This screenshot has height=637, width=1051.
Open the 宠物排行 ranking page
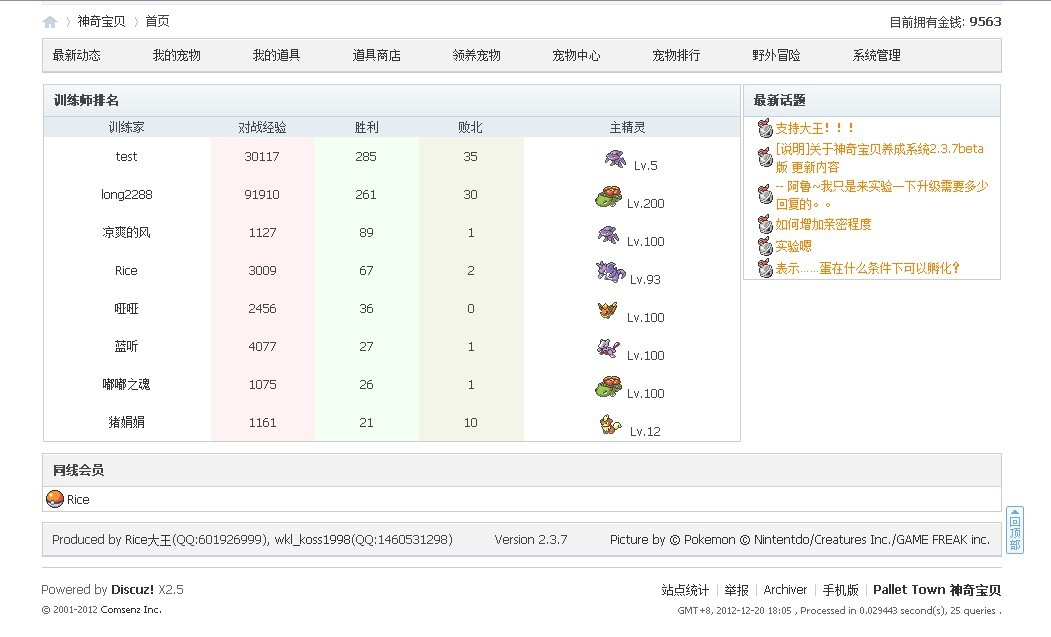pos(677,56)
